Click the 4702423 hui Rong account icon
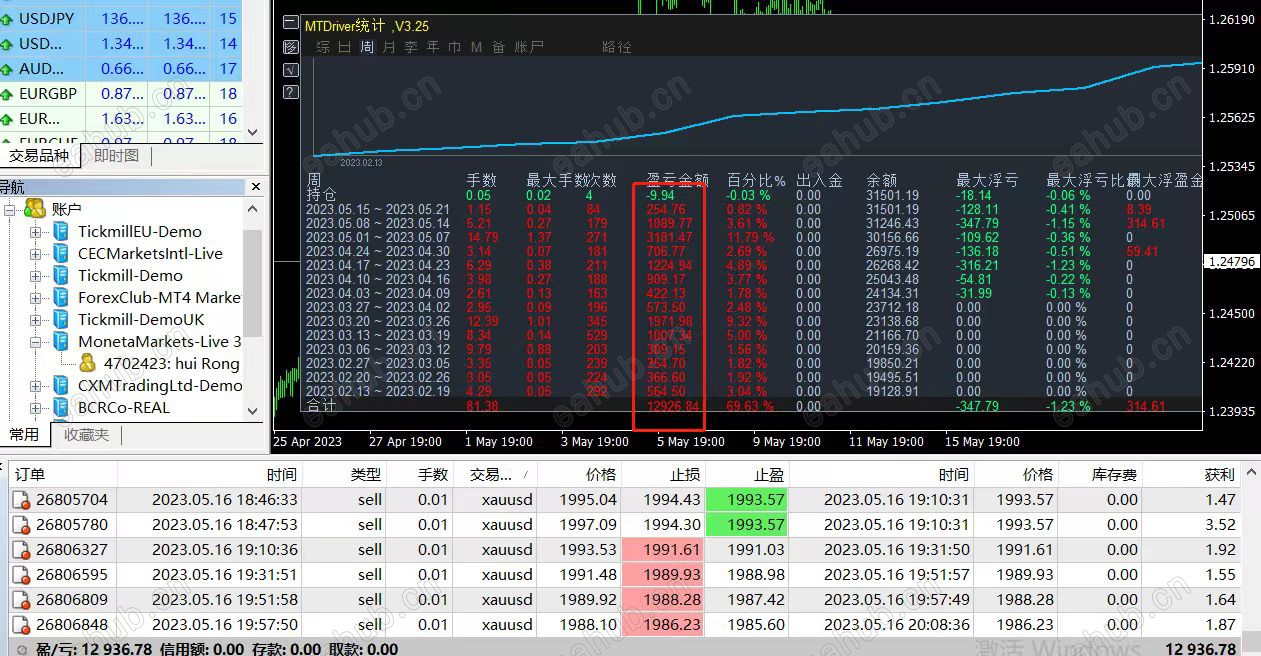Screen dimensions: 1261x656 pos(88,363)
